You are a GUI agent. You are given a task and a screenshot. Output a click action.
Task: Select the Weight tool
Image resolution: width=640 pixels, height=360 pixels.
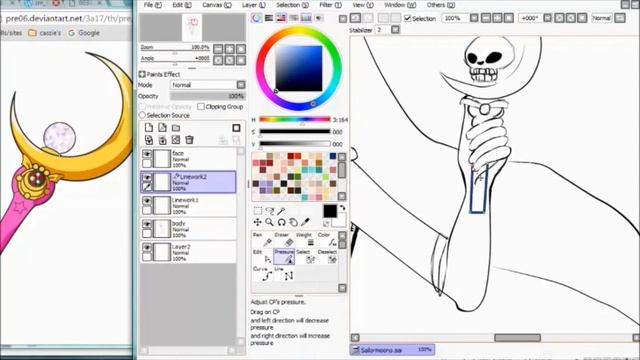click(x=305, y=240)
